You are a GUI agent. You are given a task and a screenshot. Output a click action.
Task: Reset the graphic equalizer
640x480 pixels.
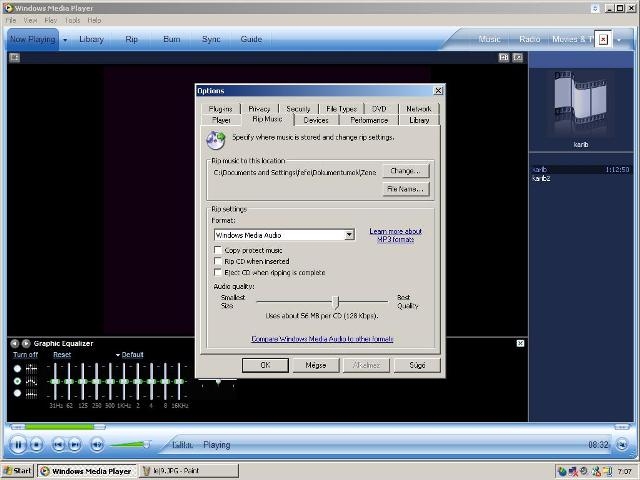point(62,355)
